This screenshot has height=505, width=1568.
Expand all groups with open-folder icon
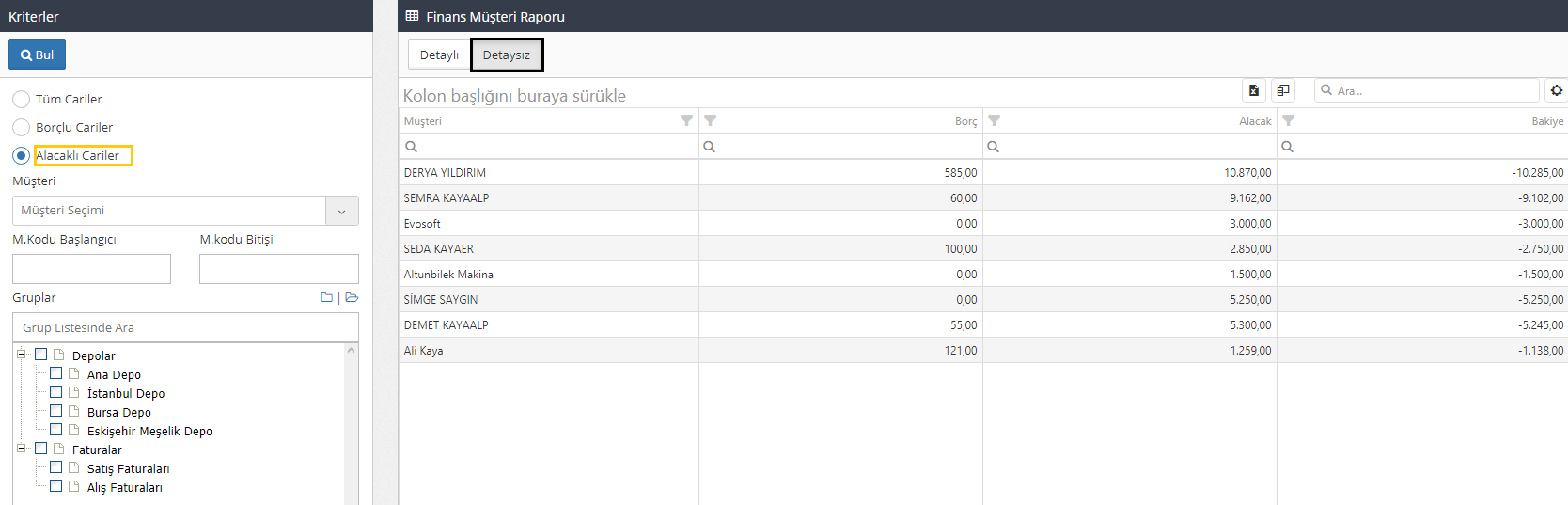coord(352,297)
